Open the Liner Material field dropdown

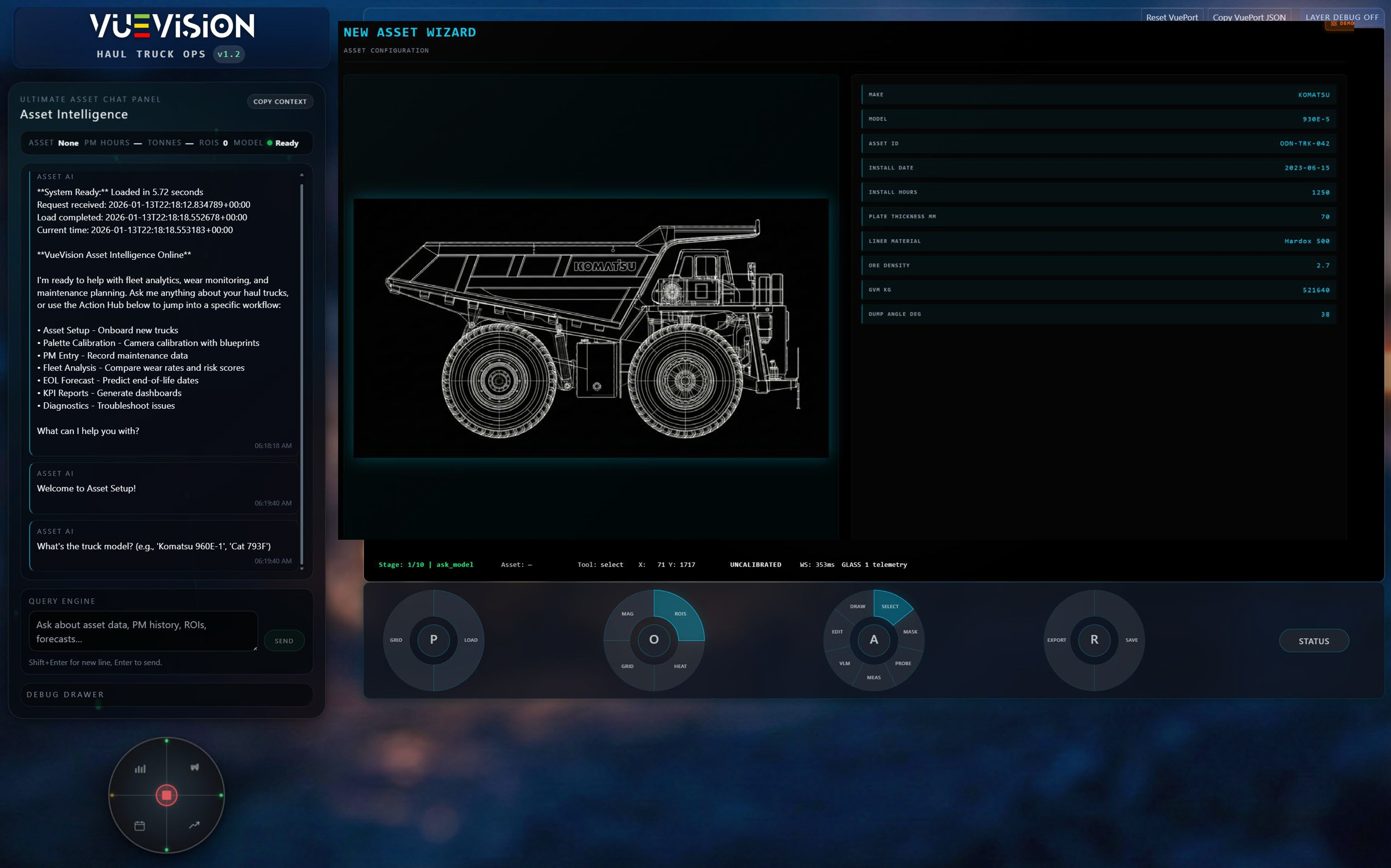pyautogui.click(x=1096, y=241)
